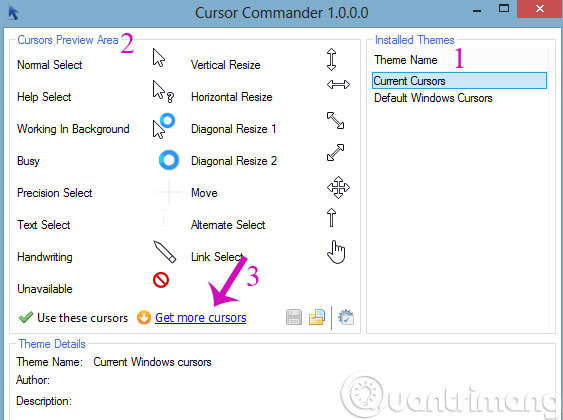Click the Link Select label

pos(217,257)
